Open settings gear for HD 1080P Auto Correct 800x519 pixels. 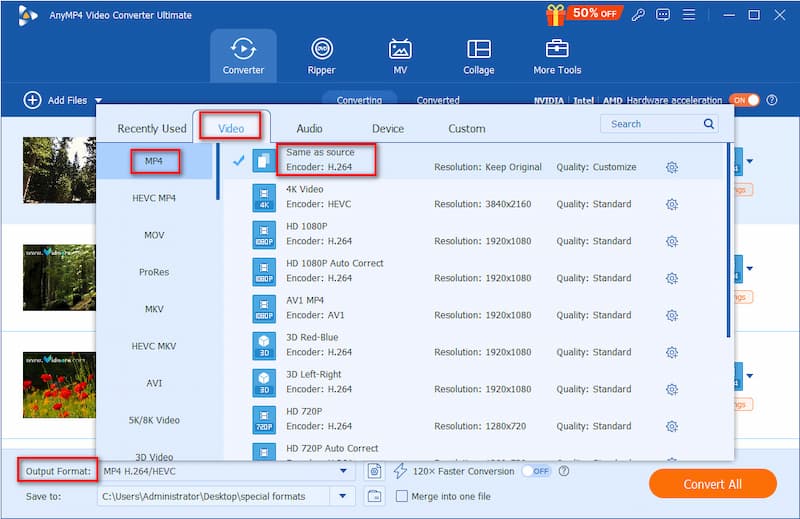pyautogui.click(x=672, y=278)
